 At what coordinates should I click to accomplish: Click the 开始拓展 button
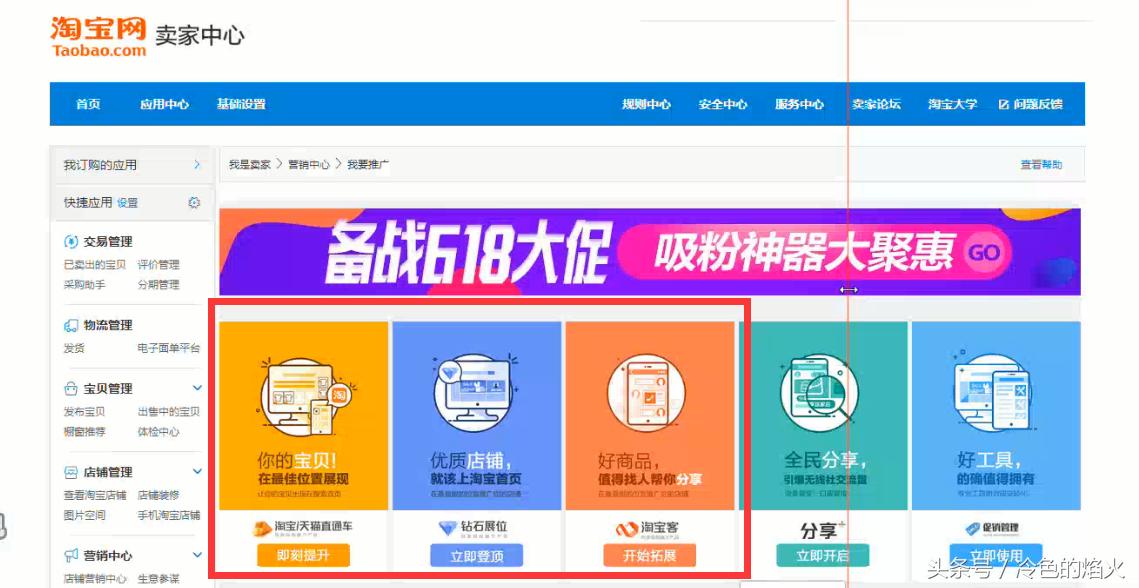click(649, 556)
